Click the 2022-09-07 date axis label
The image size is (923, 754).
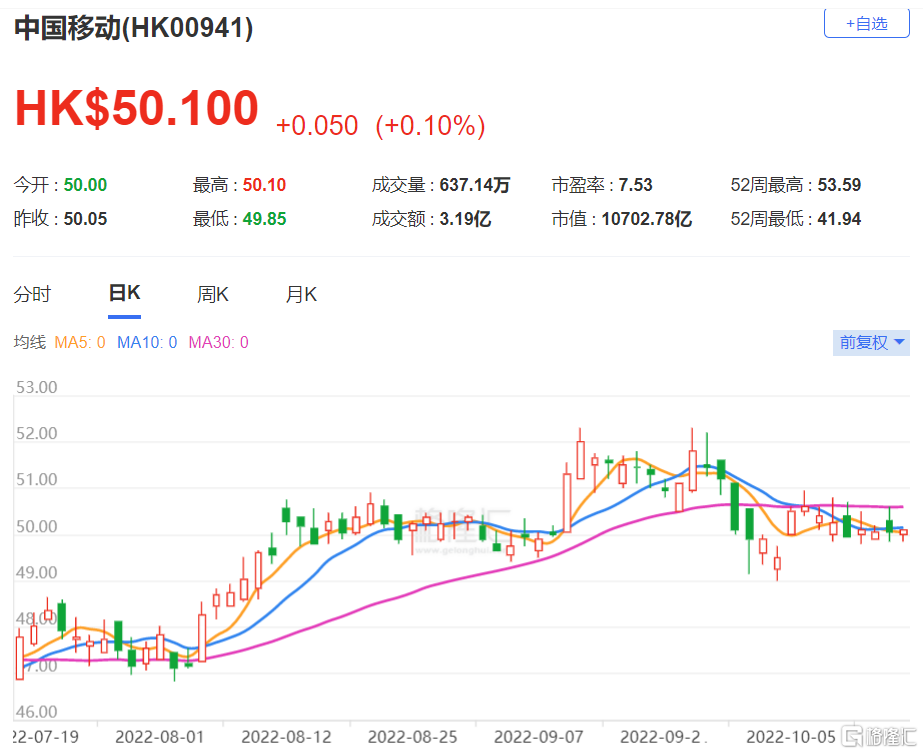point(539,737)
